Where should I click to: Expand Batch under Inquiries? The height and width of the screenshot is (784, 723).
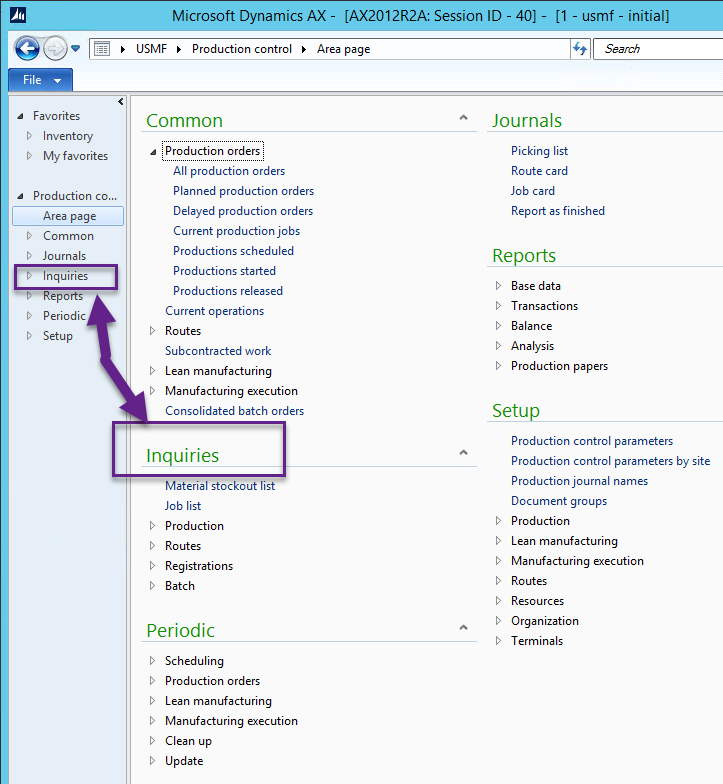[152, 586]
